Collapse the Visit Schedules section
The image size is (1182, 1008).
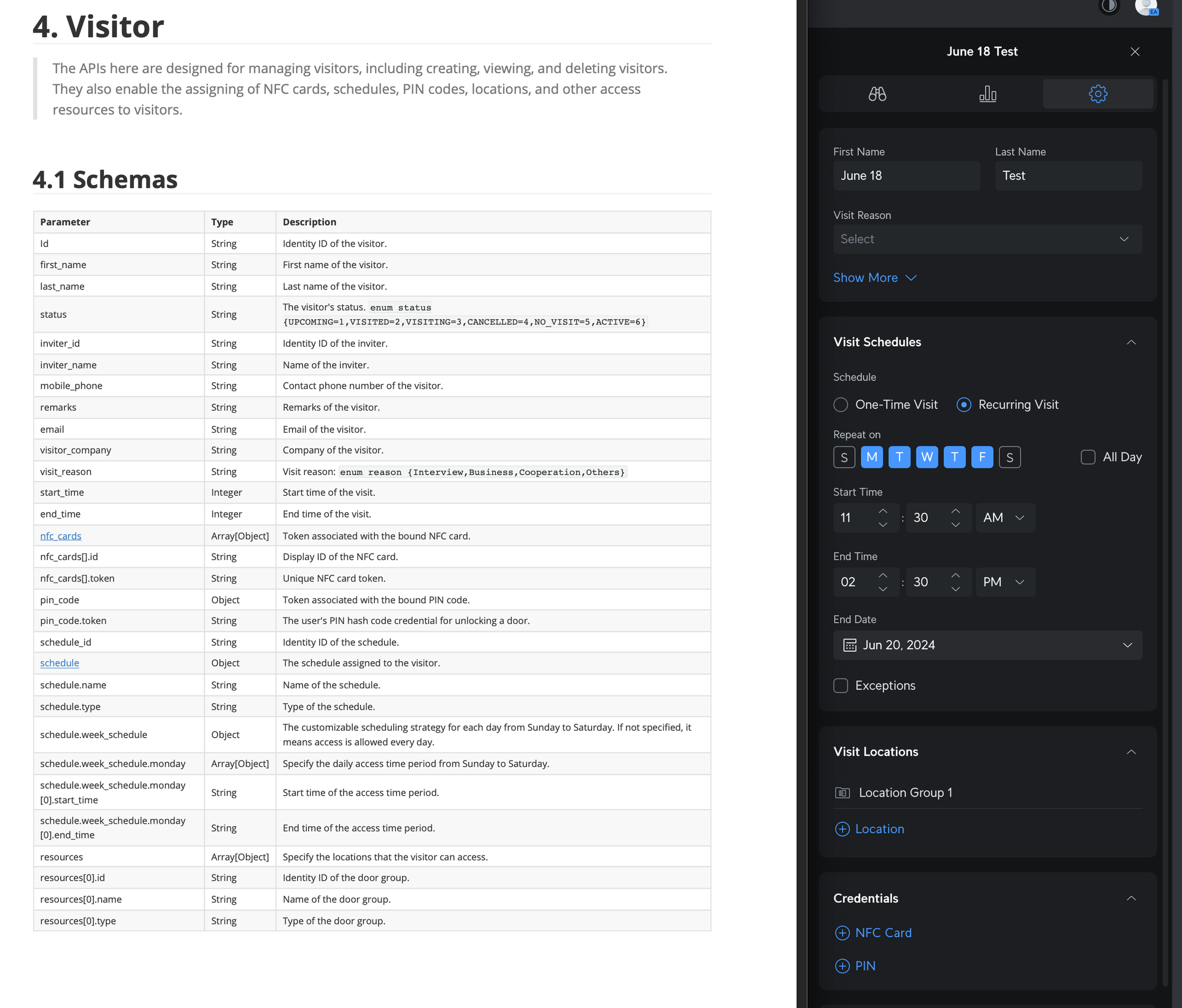pos(1131,343)
